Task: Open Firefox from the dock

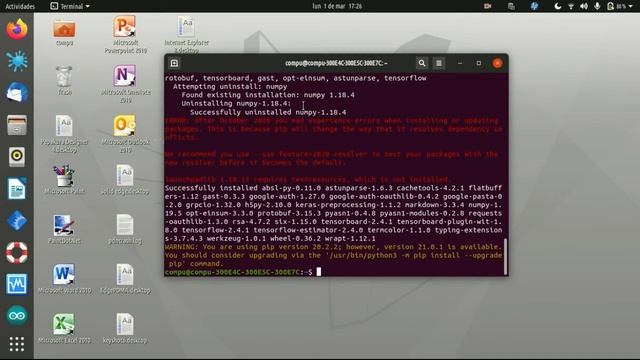Action: 17,29
